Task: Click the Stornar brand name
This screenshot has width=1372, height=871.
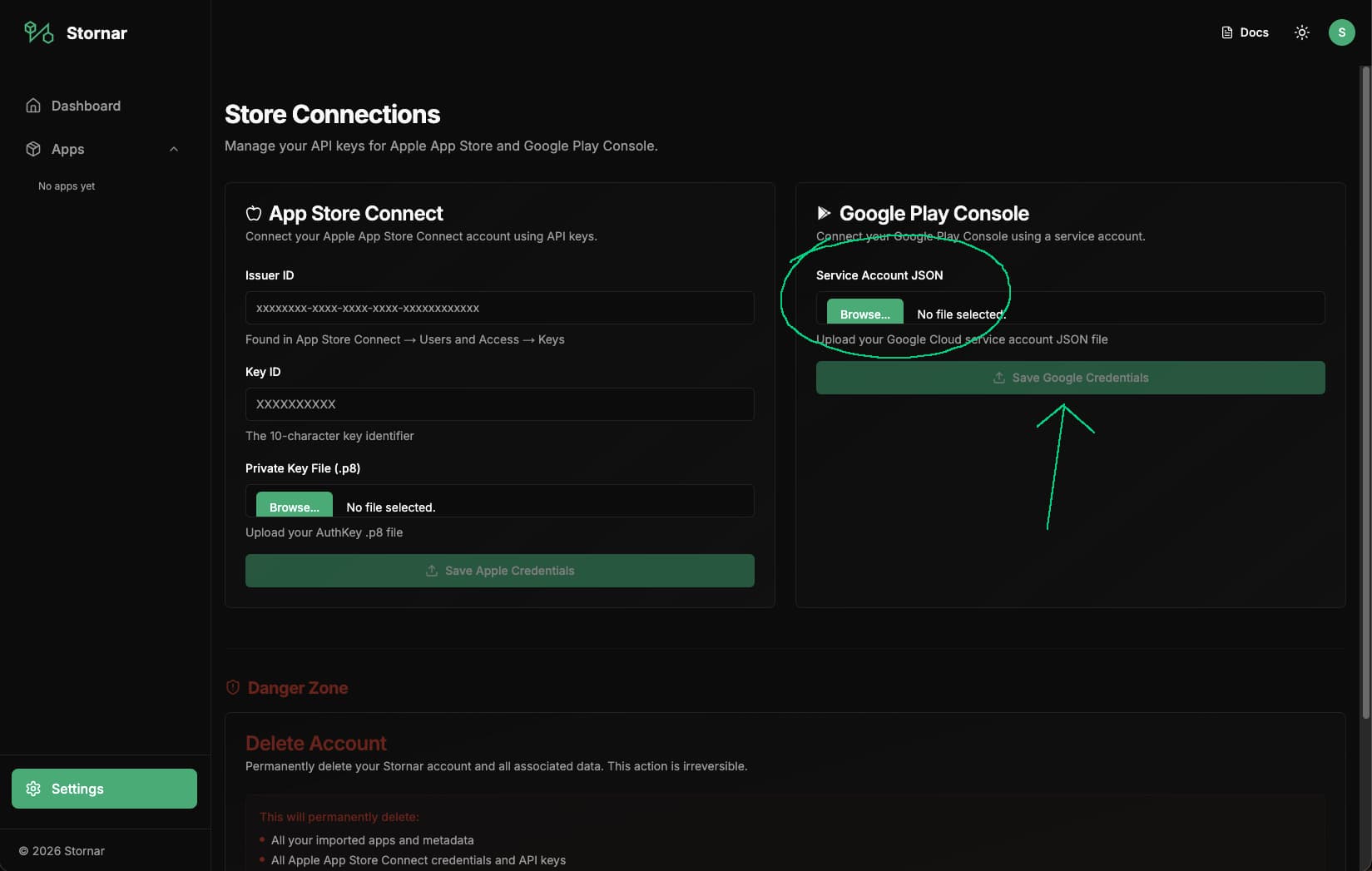Action: pos(97,33)
